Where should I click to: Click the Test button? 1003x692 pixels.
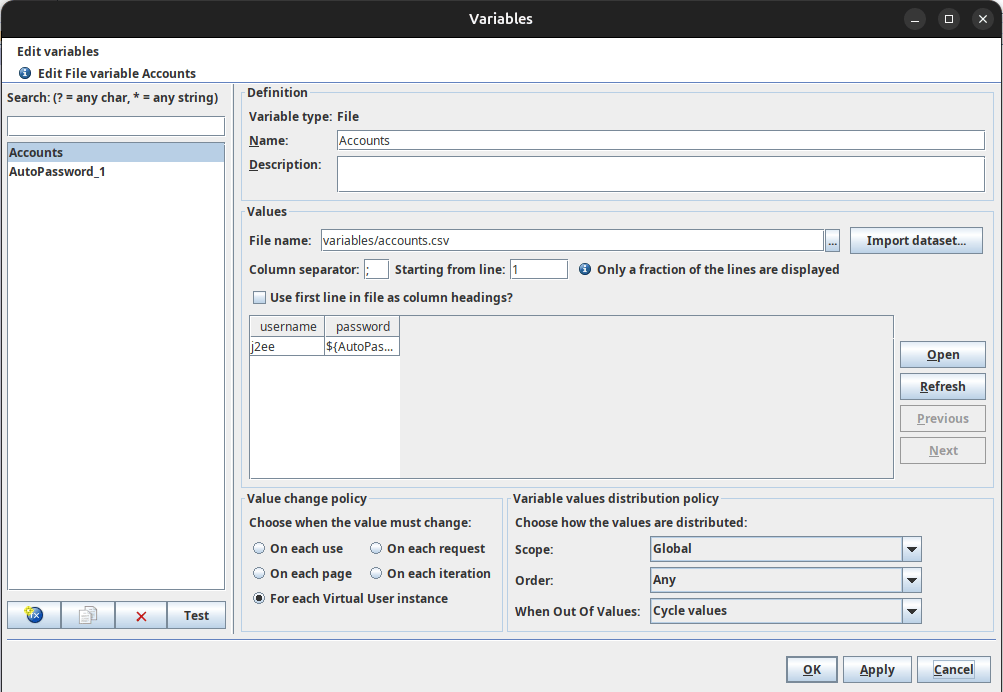point(196,615)
